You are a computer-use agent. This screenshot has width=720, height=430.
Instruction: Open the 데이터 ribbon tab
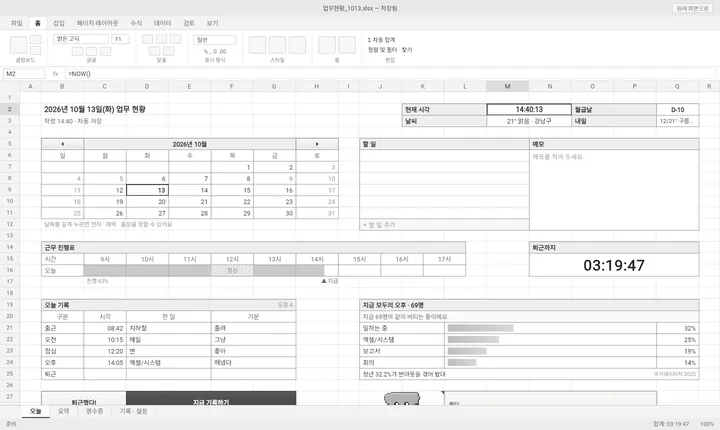163,23
